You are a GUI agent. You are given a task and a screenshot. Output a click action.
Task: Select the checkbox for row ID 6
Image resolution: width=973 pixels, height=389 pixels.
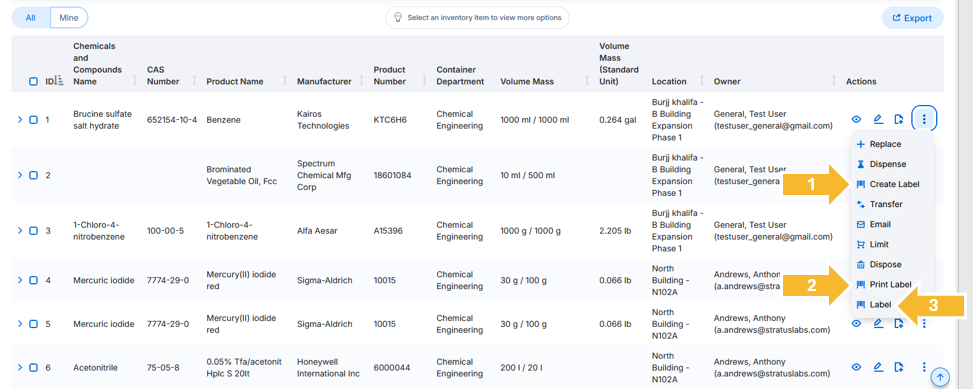click(34, 367)
